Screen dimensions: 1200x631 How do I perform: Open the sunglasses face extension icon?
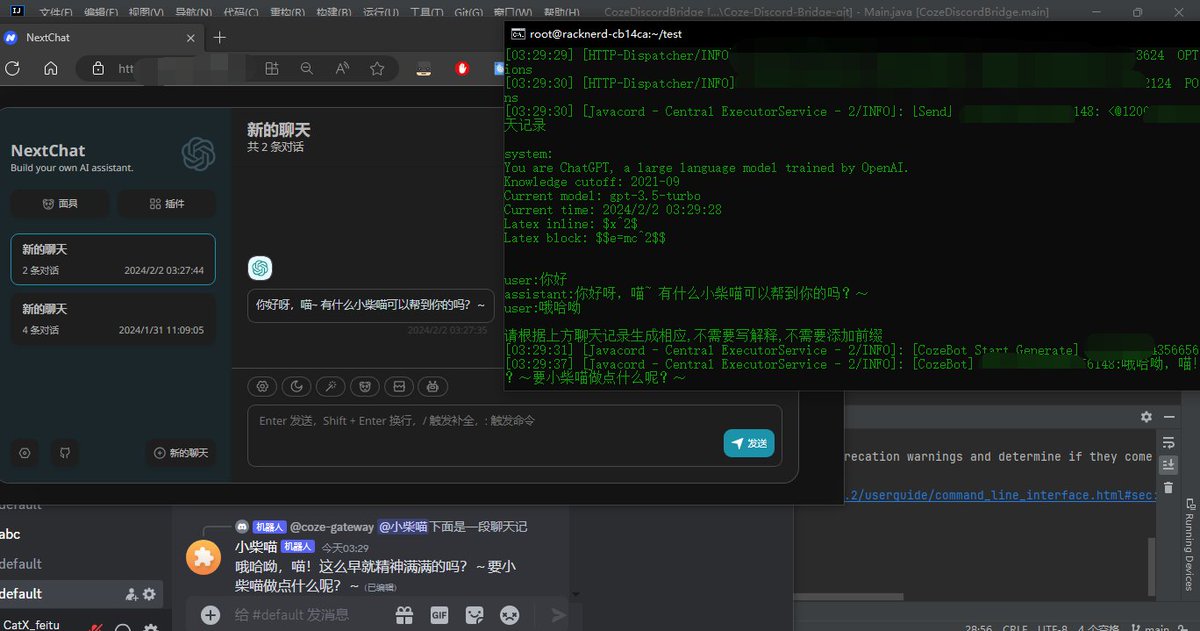click(424, 69)
